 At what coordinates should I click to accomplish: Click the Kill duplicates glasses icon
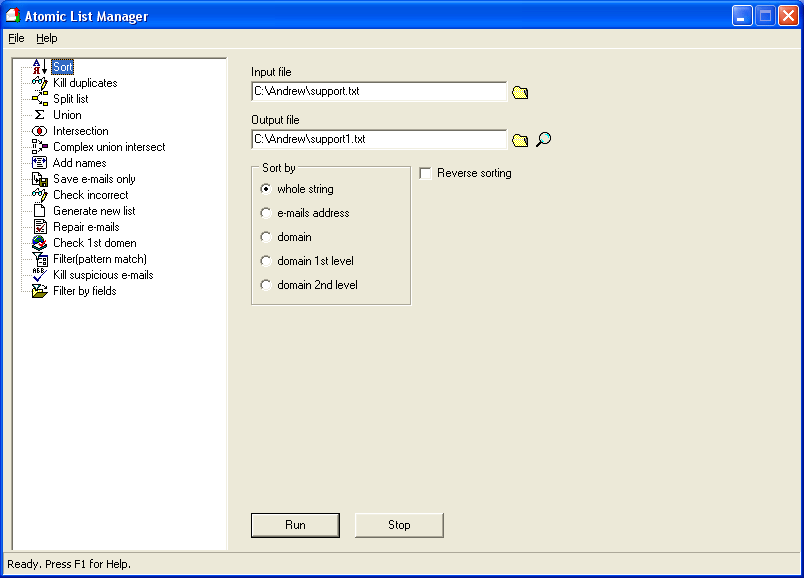pos(39,83)
